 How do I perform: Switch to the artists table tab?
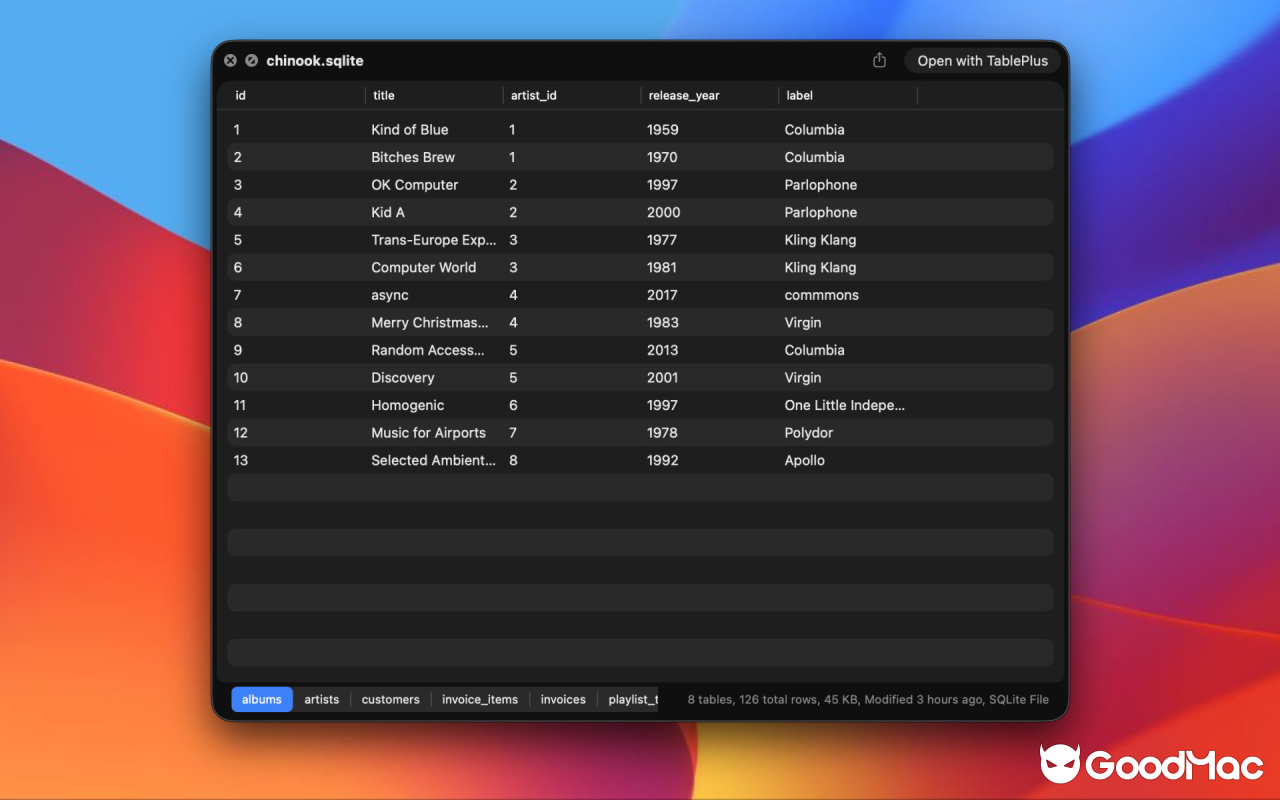pos(321,699)
